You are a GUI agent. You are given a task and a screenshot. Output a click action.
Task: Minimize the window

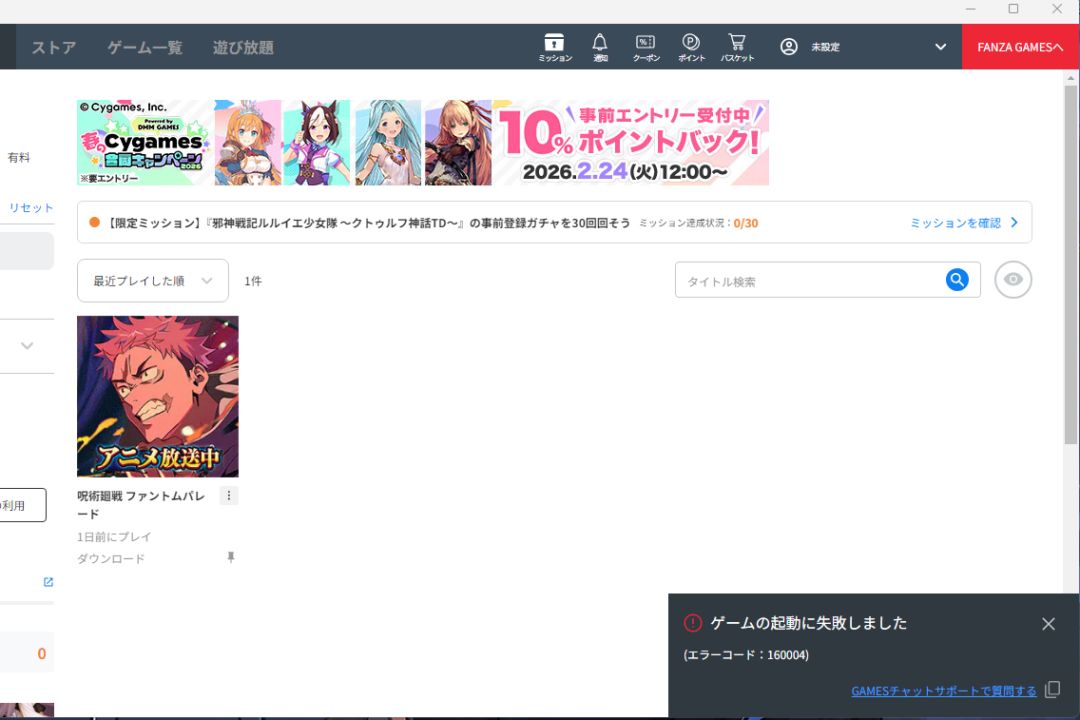click(970, 9)
